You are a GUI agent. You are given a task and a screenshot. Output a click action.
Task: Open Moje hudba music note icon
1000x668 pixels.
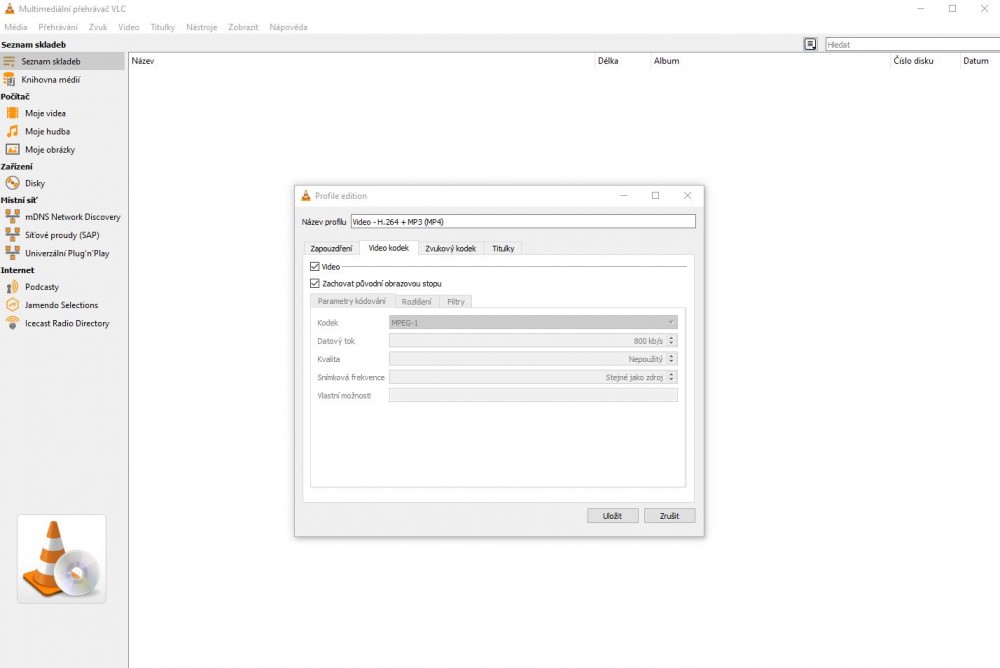pyautogui.click(x=13, y=131)
